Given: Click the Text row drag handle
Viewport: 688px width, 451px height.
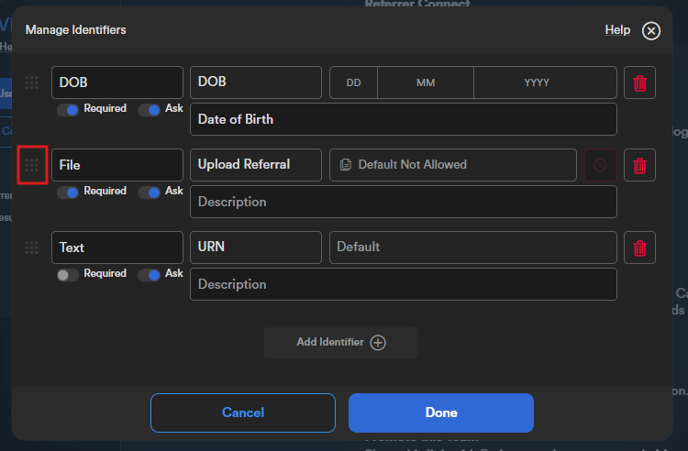Looking at the screenshot, I should (32, 247).
